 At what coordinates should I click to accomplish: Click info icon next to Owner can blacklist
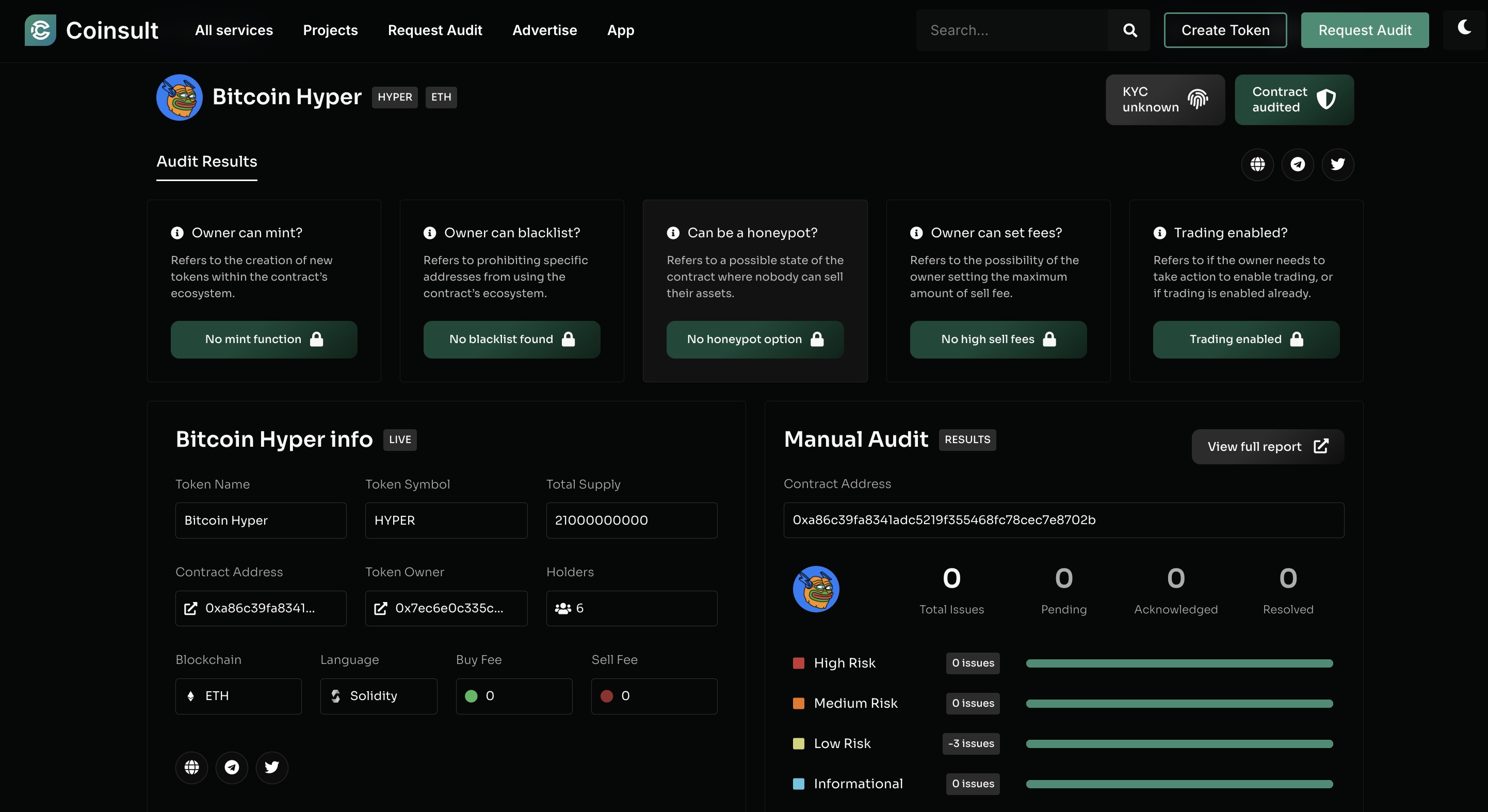click(x=430, y=233)
